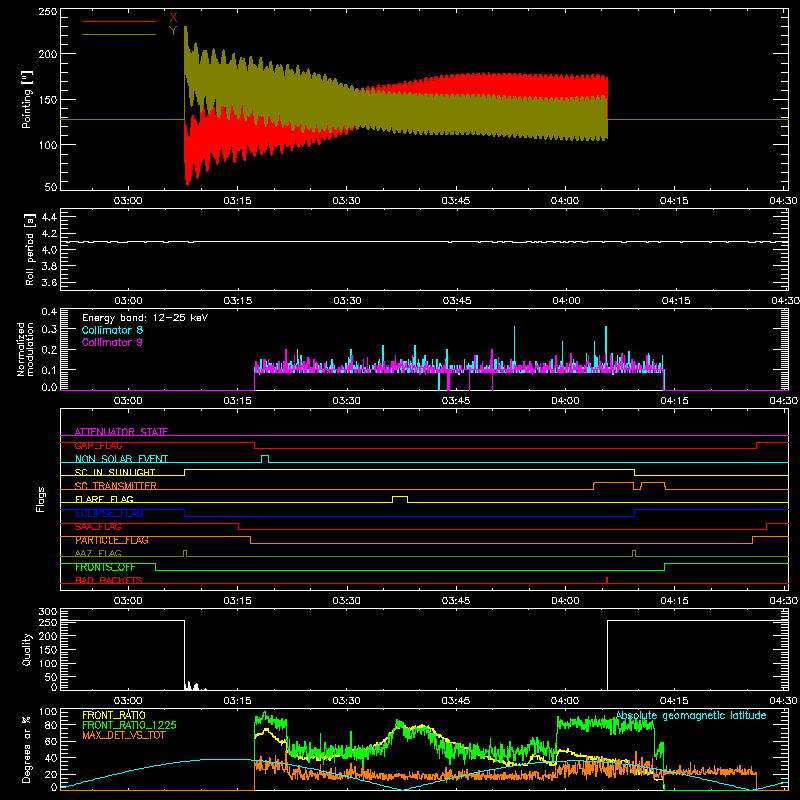800x800 pixels.
Task: Click the 'Quality' vertical axis label
Action: click(x=27, y=649)
